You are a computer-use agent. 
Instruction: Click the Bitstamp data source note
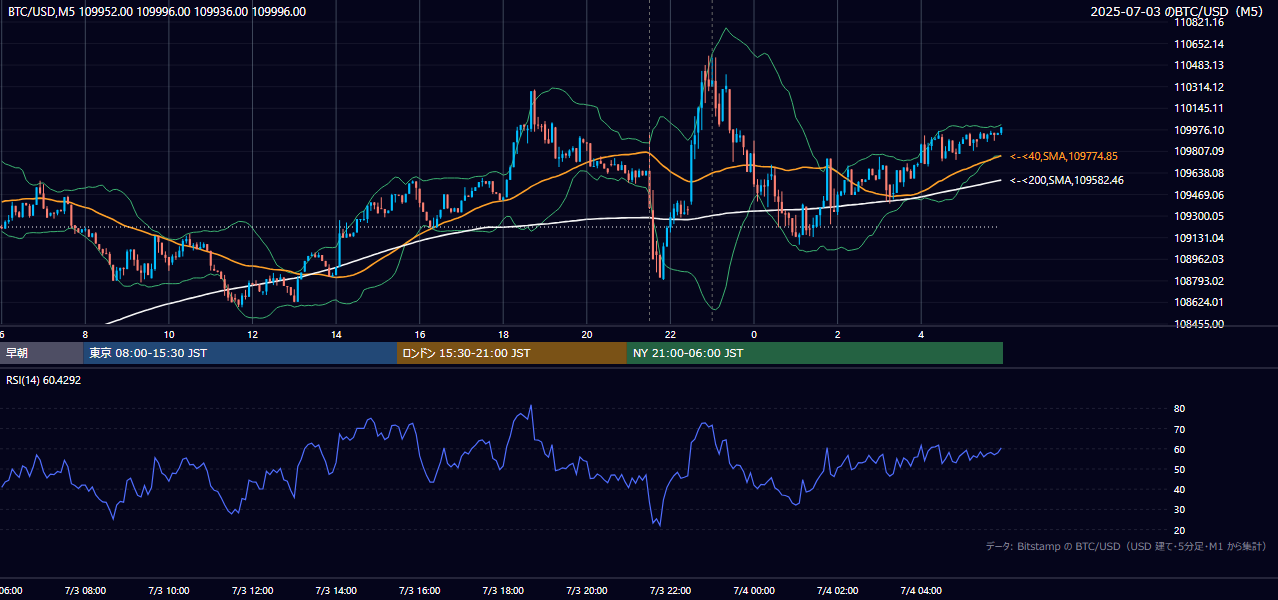point(1126,547)
